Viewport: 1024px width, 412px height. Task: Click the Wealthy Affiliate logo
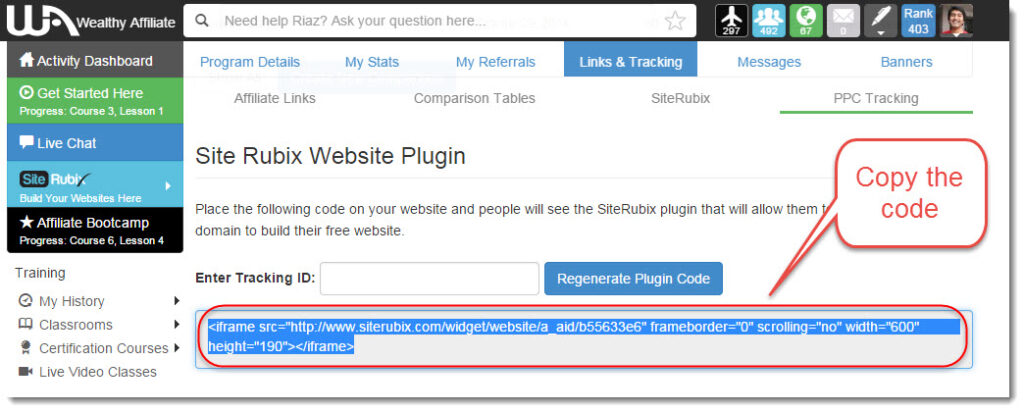(91, 21)
